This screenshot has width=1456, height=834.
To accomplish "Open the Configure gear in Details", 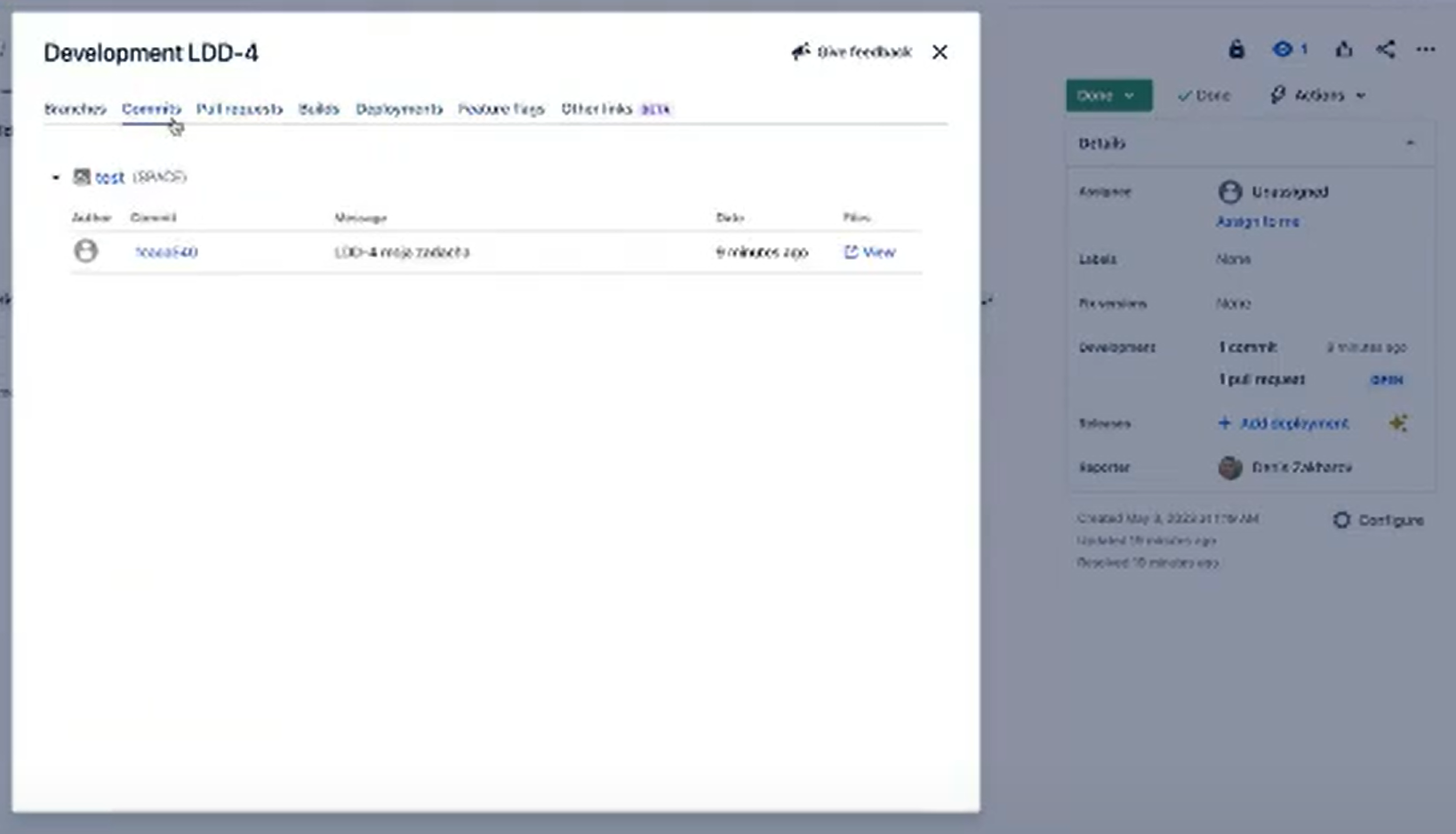I will (x=1342, y=520).
